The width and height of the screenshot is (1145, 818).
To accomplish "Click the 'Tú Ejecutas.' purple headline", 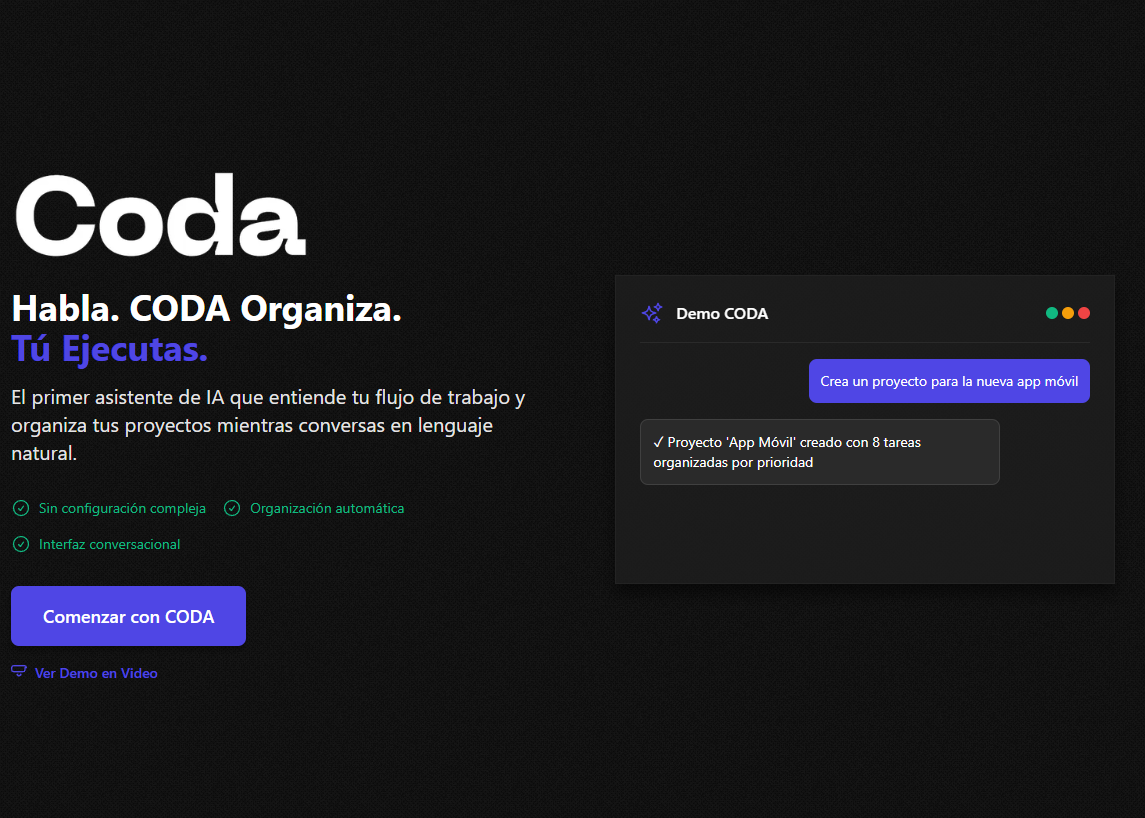I will [x=108, y=349].
